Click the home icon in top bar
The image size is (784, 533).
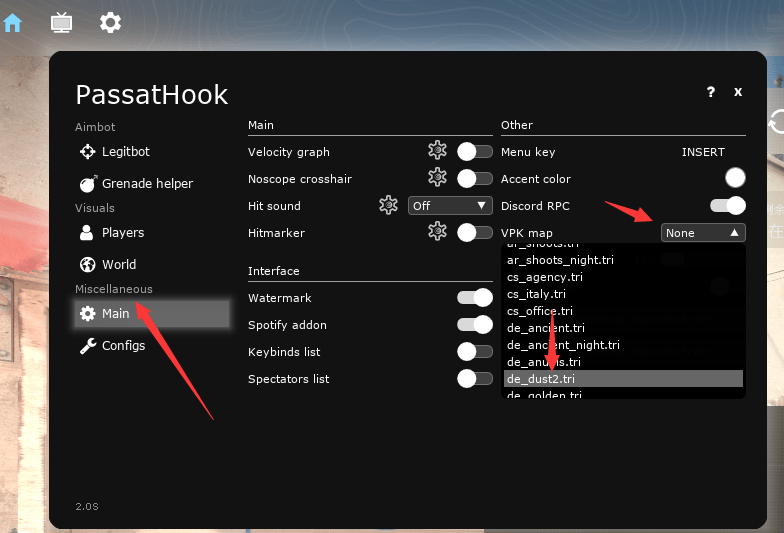pos(13,22)
